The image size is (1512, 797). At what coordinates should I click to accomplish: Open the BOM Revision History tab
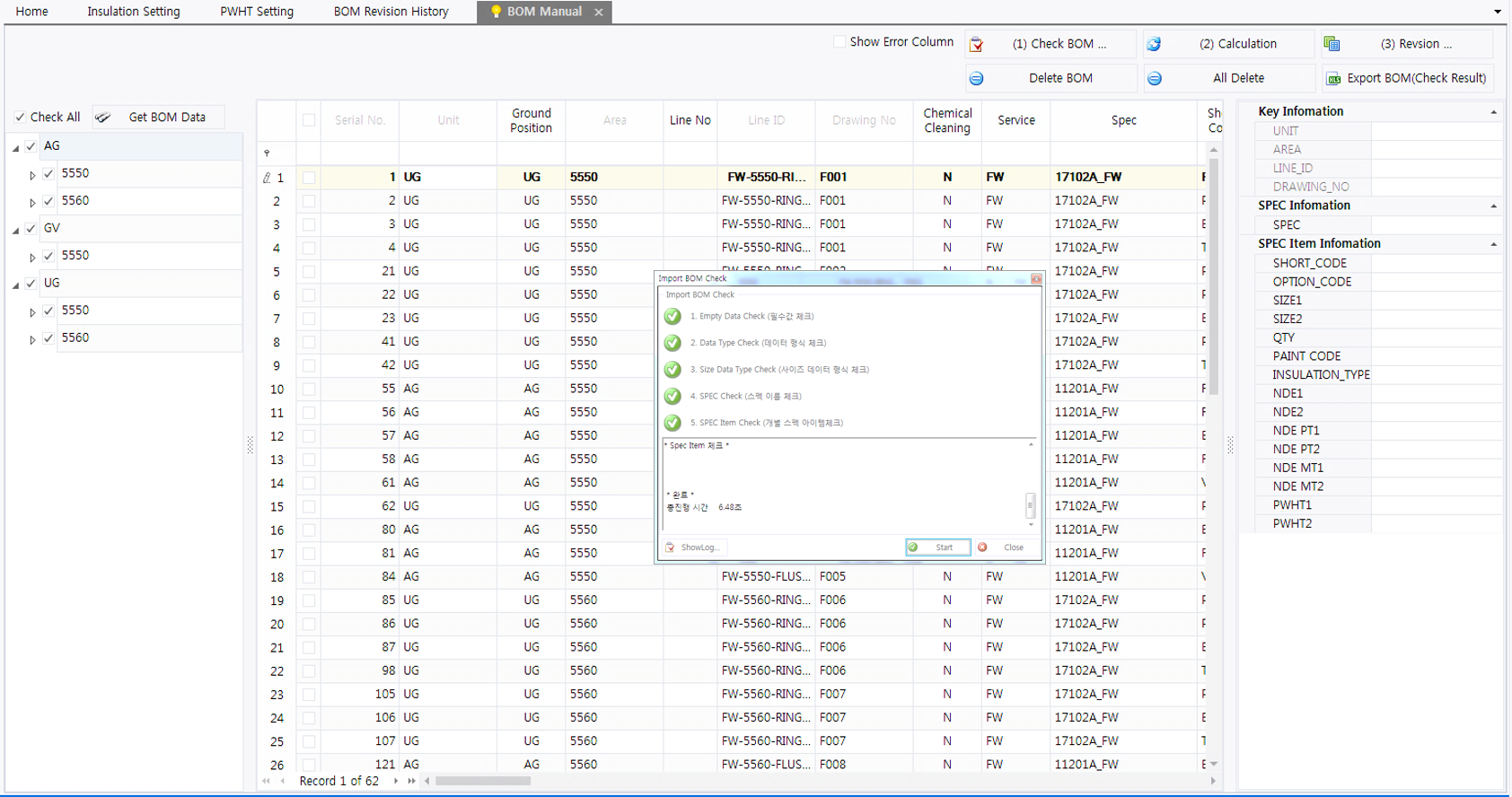(x=391, y=12)
